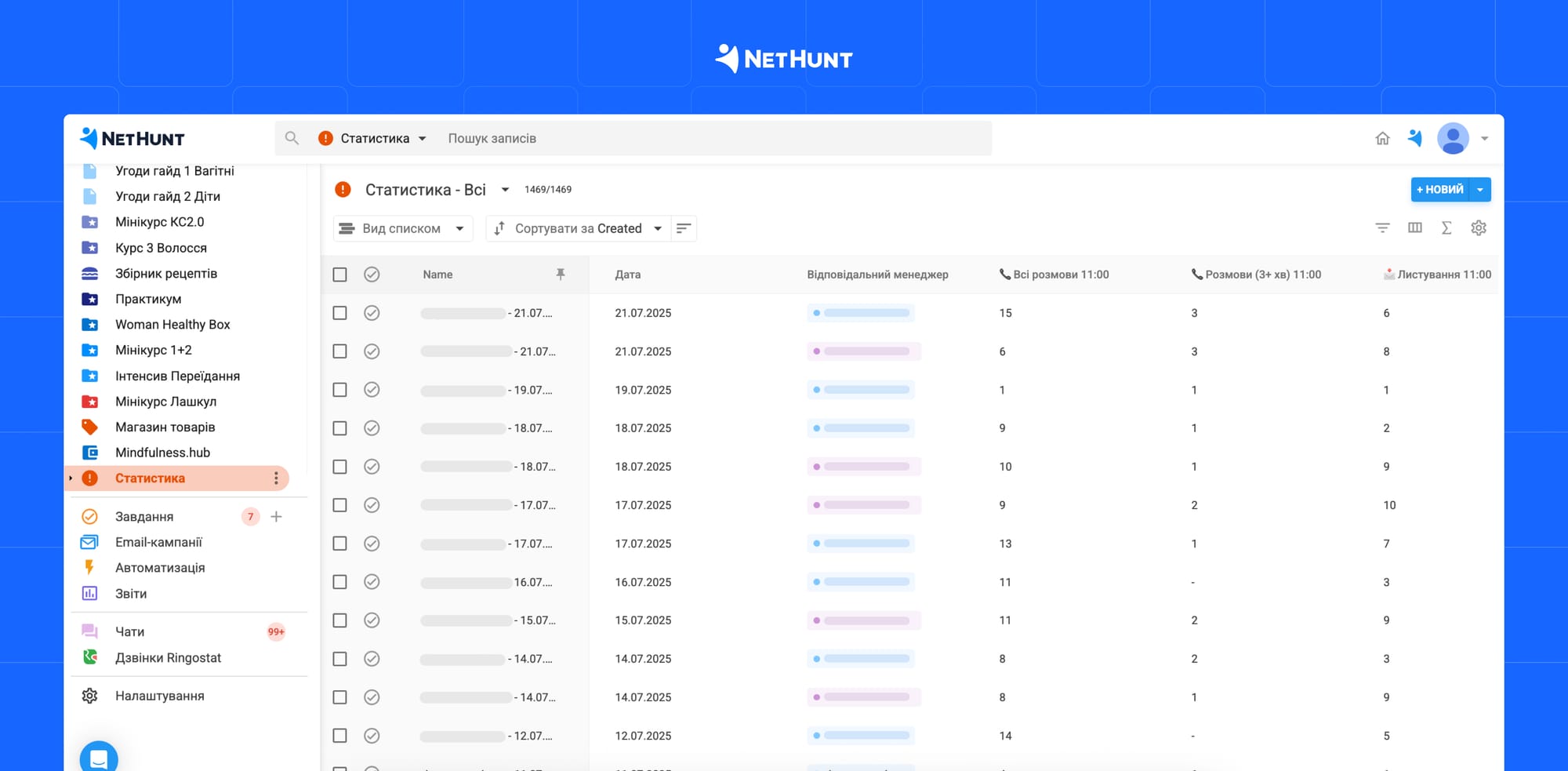Open the home icon in top bar

pyautogui.click(x=1382, y=138)
